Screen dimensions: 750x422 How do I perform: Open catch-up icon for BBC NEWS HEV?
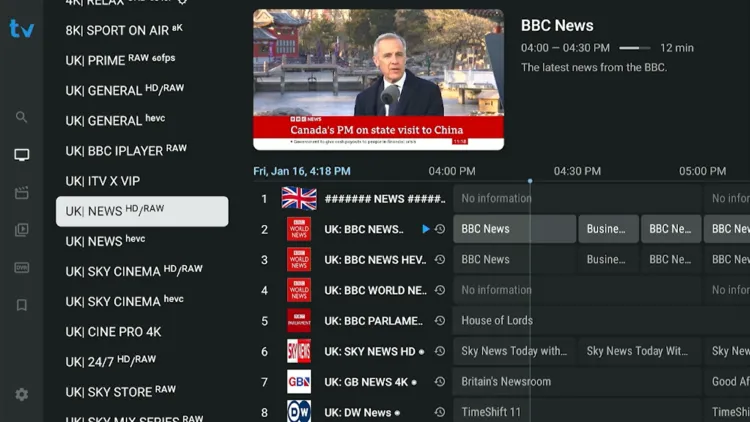(440, 259)
